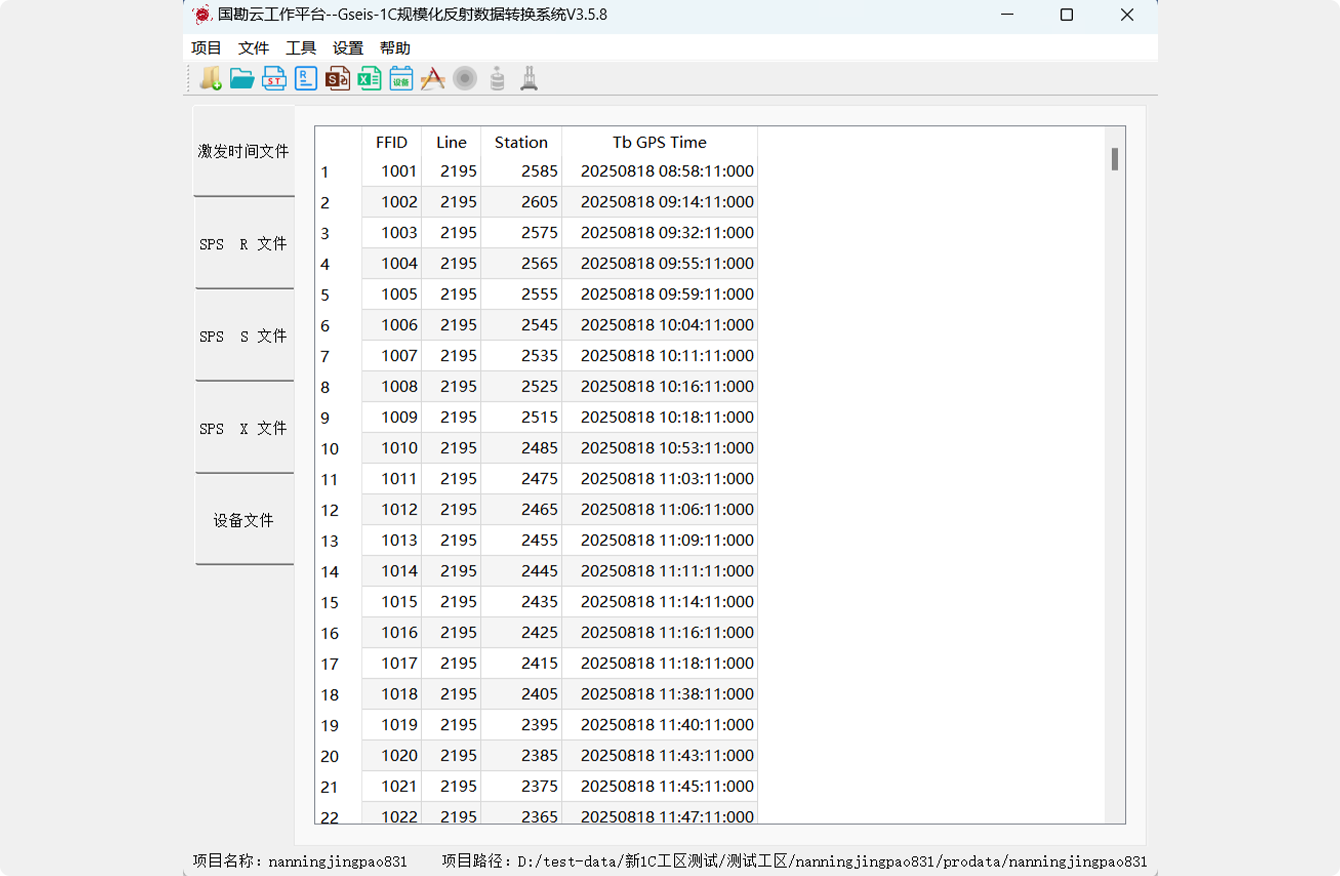Open the 项目 menu
The image size is (1340, 876).
coord(207,48)
